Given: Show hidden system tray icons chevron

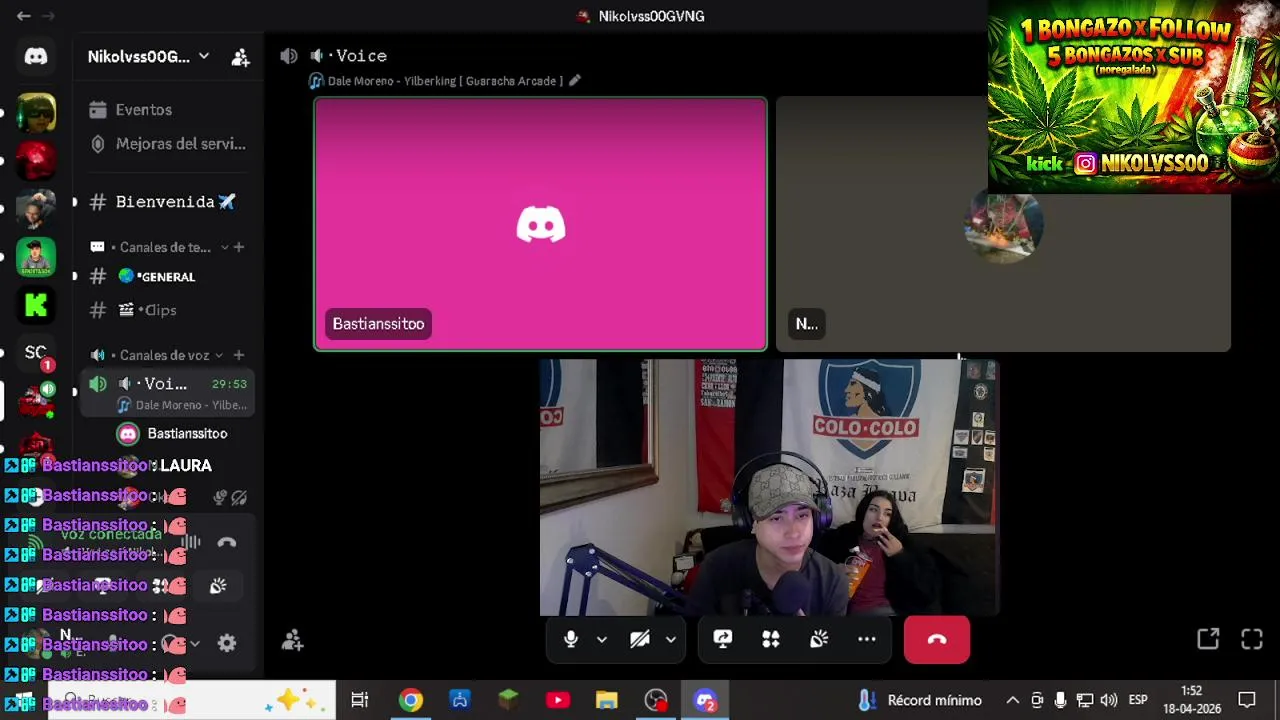Looking at the screenshot, I should click(x=1013, y=700).
